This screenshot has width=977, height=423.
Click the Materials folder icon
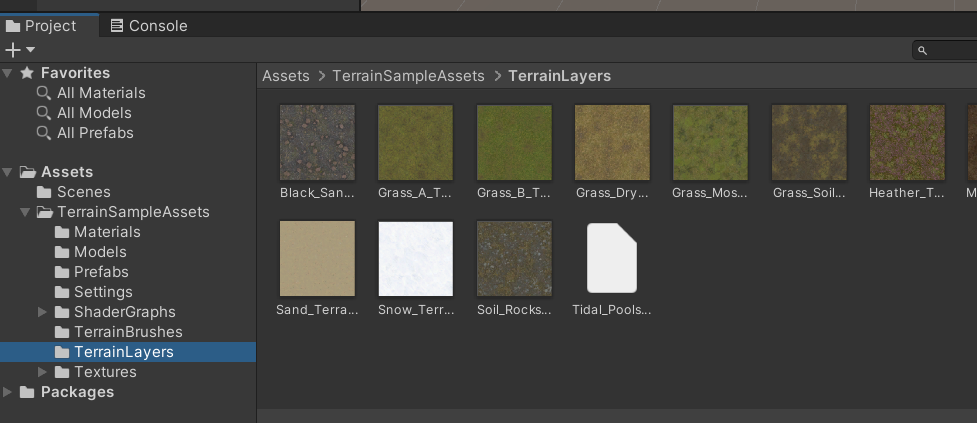[x=62, y=232]
